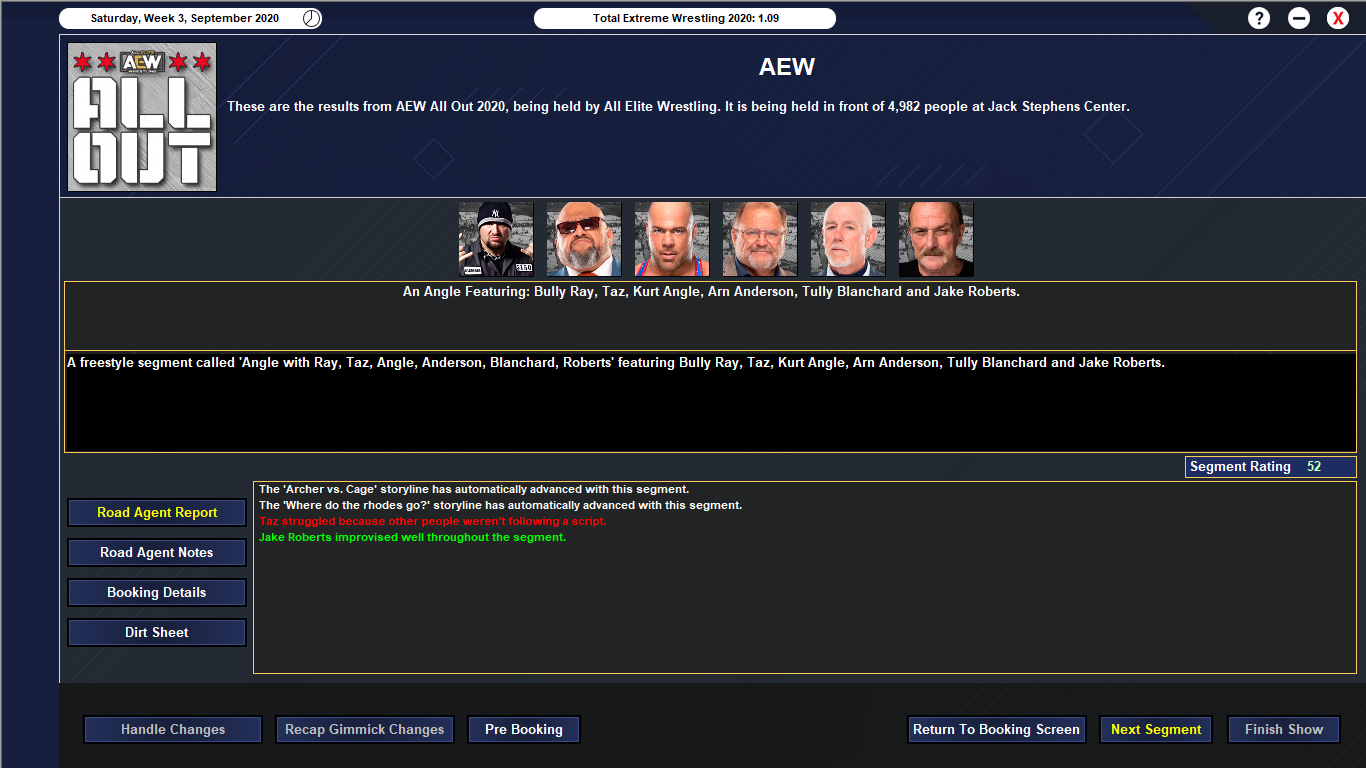Click the Pre Booking button
The height and width of the screenshot is (768, 1366).
point(524,729)
